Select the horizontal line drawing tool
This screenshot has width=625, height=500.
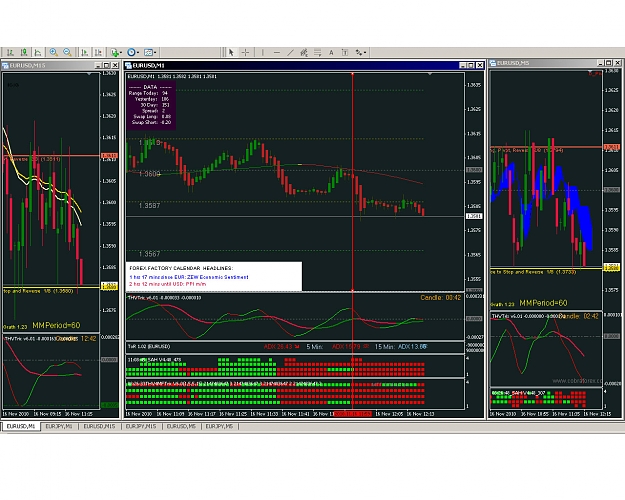tap(277, 52)
